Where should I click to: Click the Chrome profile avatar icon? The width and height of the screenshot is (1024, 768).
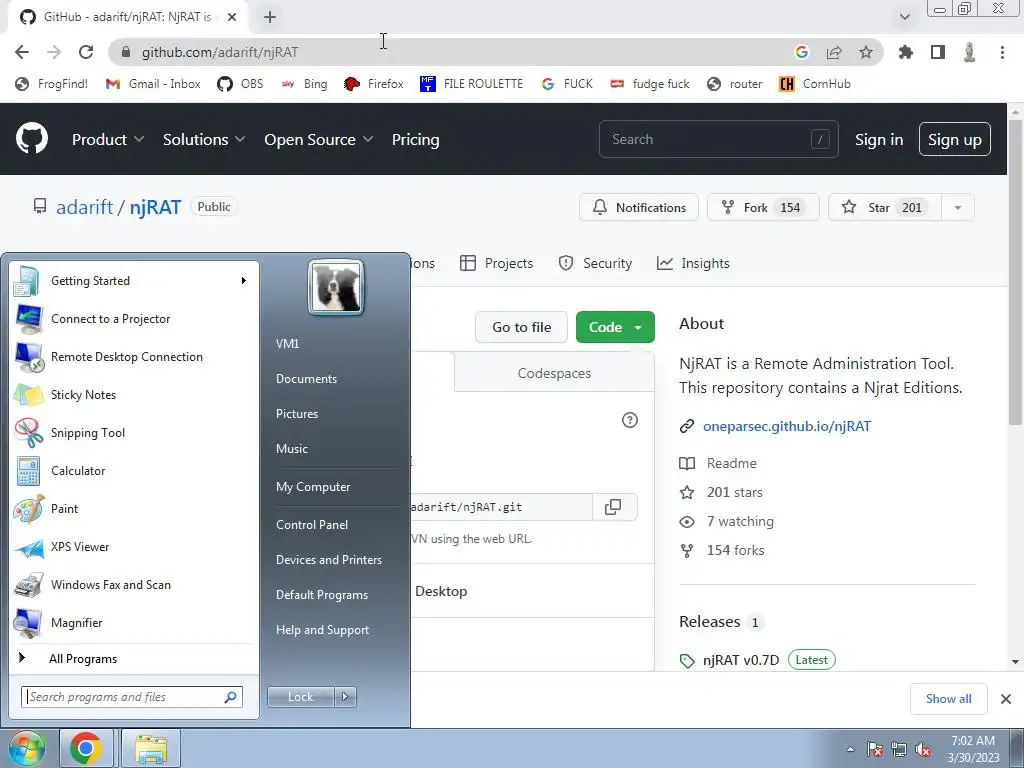970,52
